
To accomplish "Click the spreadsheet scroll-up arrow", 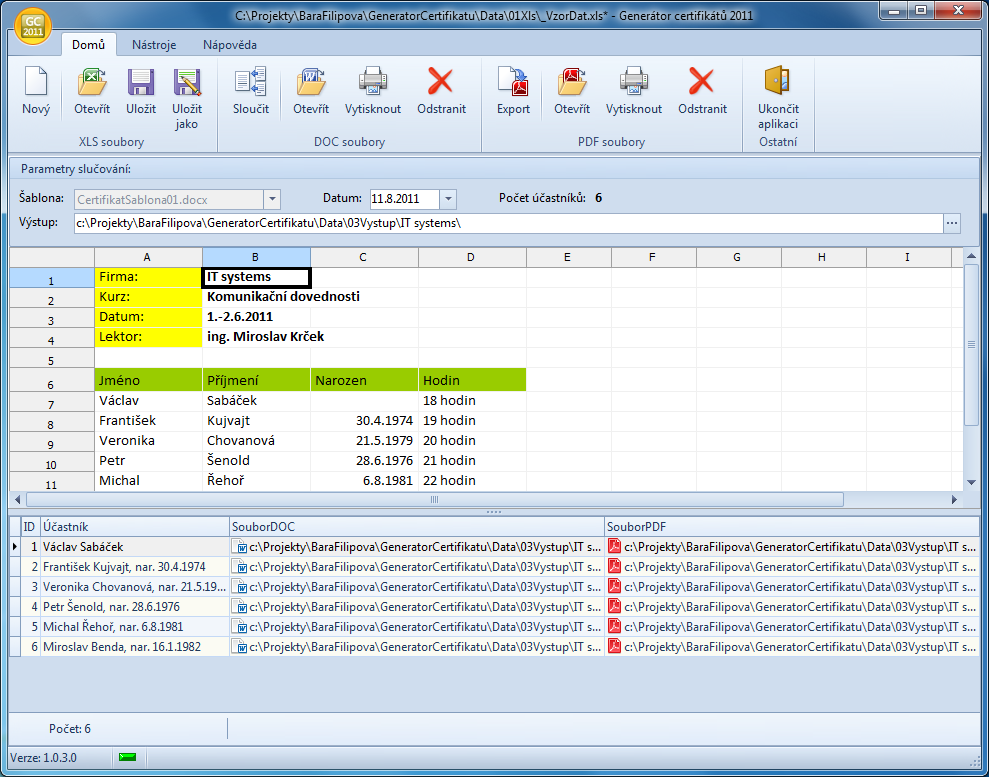I will pos(971,255).
